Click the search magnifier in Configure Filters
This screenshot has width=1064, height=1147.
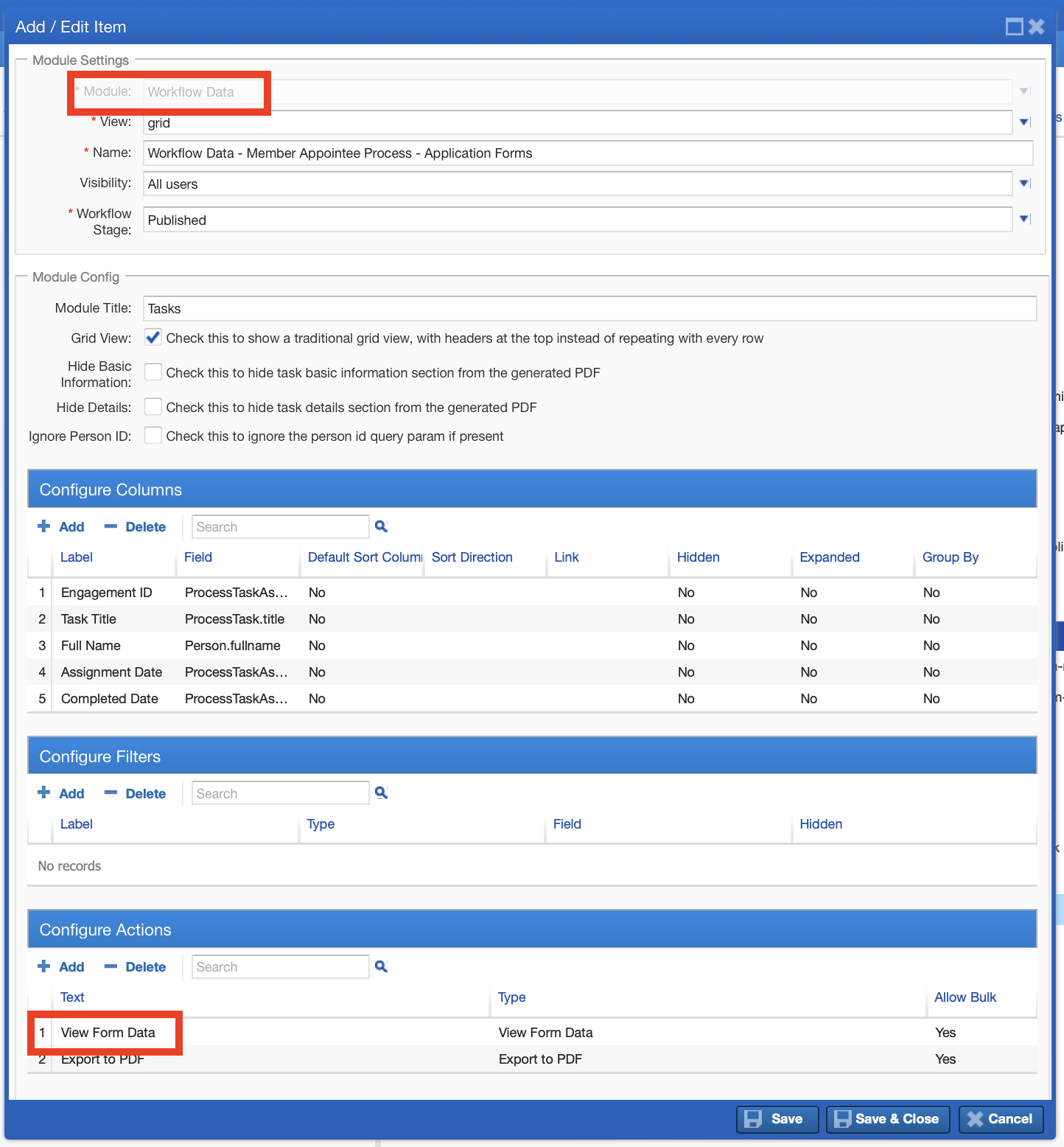381,793
